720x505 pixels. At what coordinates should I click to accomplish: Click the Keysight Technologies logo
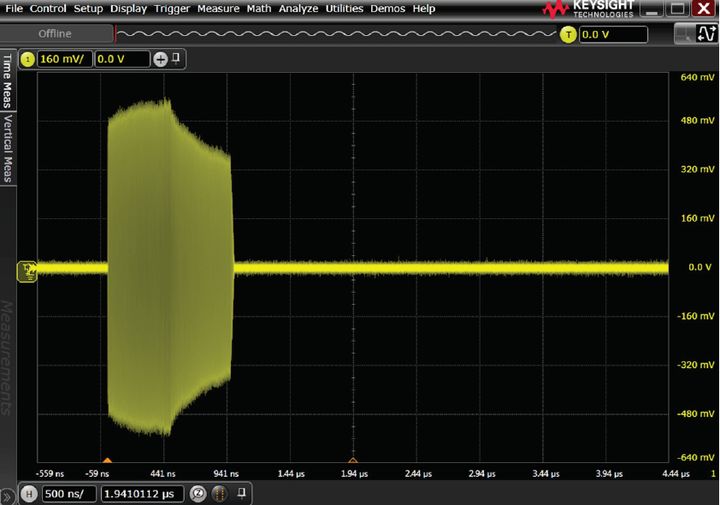589,9
